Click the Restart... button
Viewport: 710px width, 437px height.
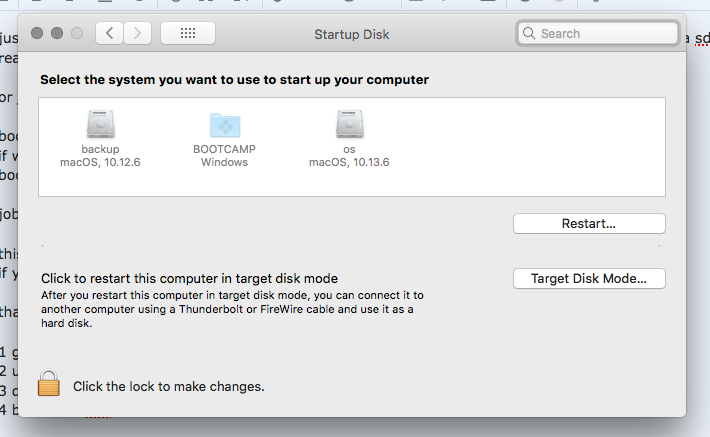(x=589, y=224)
